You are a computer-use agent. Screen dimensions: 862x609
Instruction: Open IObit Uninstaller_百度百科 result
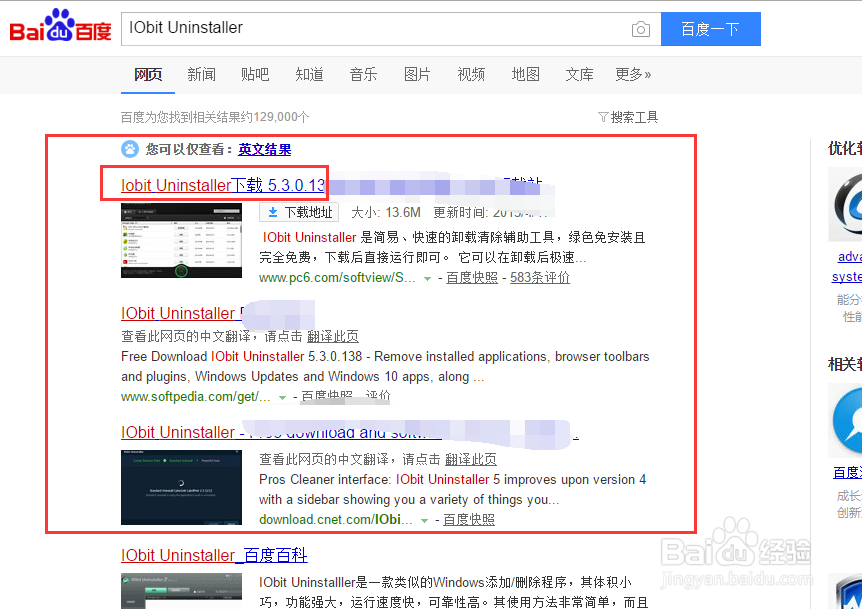(x=214, y=556)
